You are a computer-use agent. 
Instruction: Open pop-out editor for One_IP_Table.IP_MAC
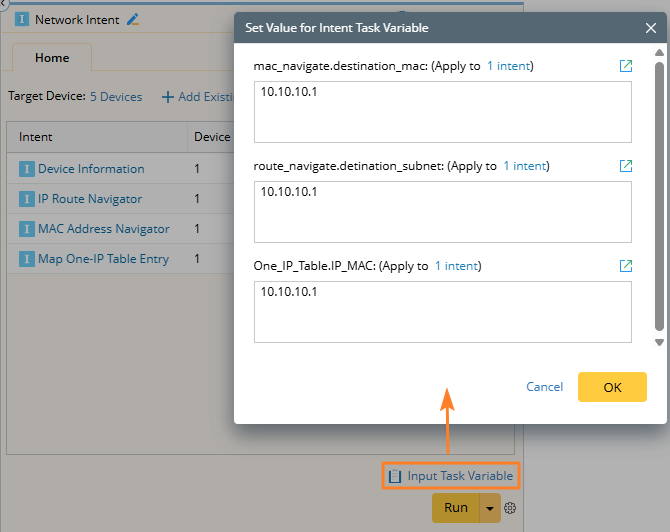pos(626,266)
